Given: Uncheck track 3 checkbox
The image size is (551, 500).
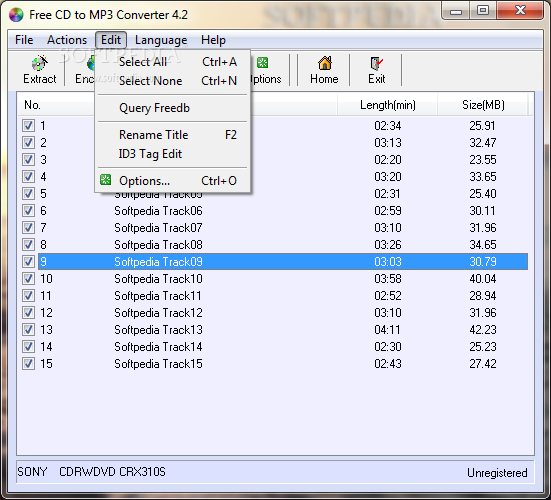Looking at the screenshot, I should click(x=28, y=160).
